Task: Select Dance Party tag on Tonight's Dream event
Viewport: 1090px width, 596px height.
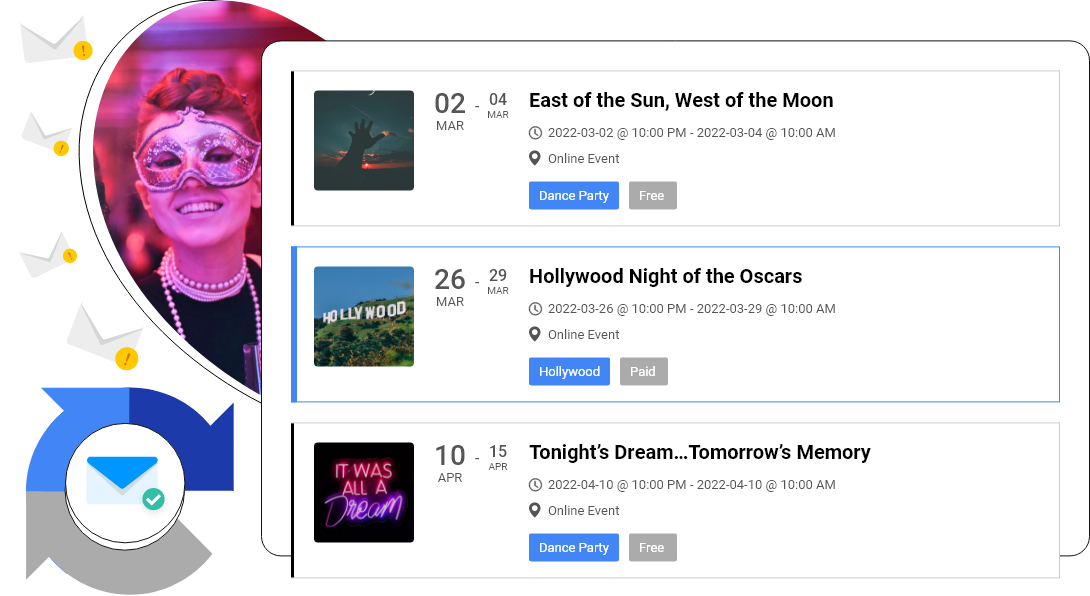Action: tap(574, 548)
